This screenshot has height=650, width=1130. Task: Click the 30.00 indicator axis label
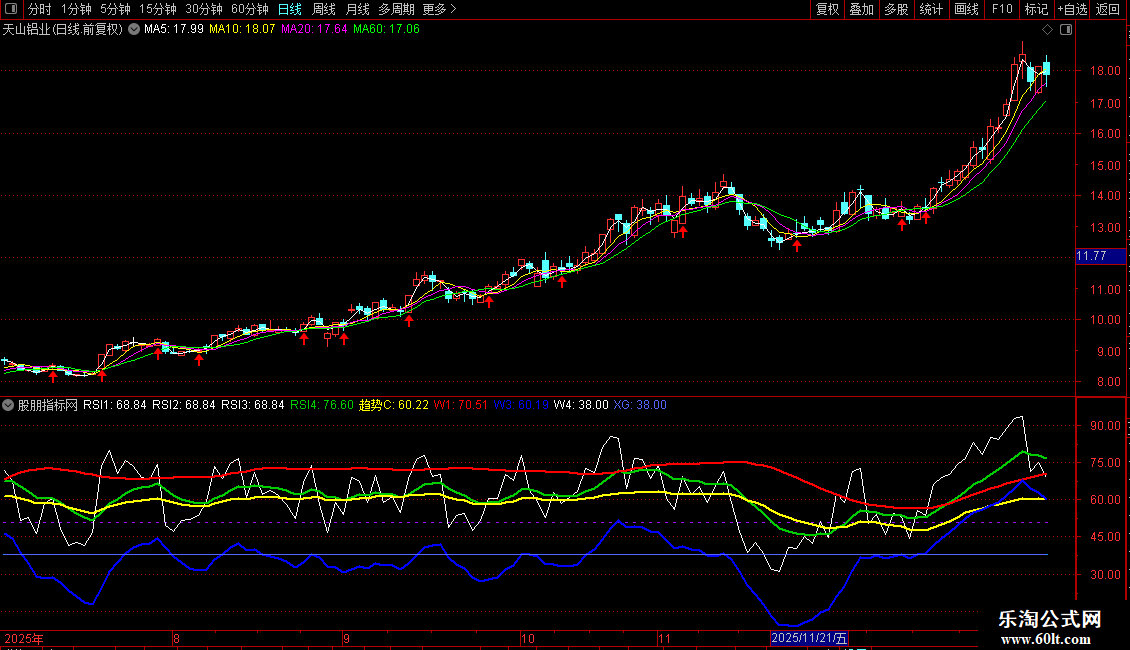pyautogui.click(x=1105, y=574)
